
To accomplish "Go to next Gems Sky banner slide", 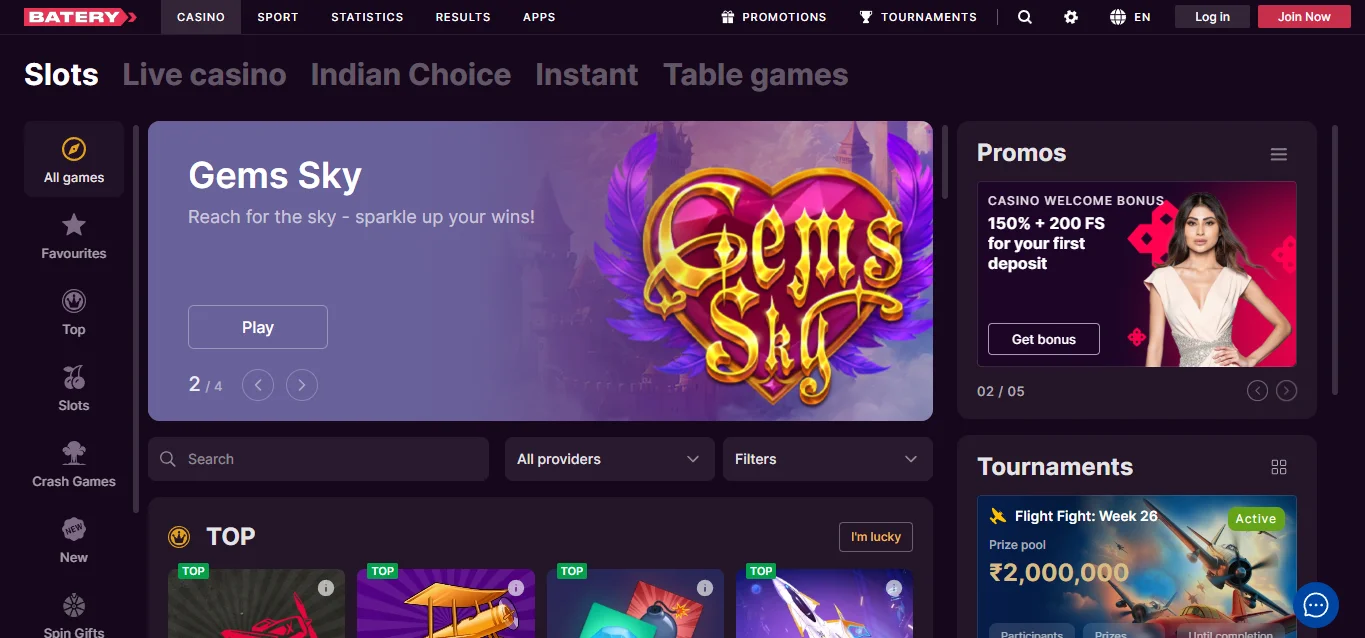I will click(x=302, y=385).
